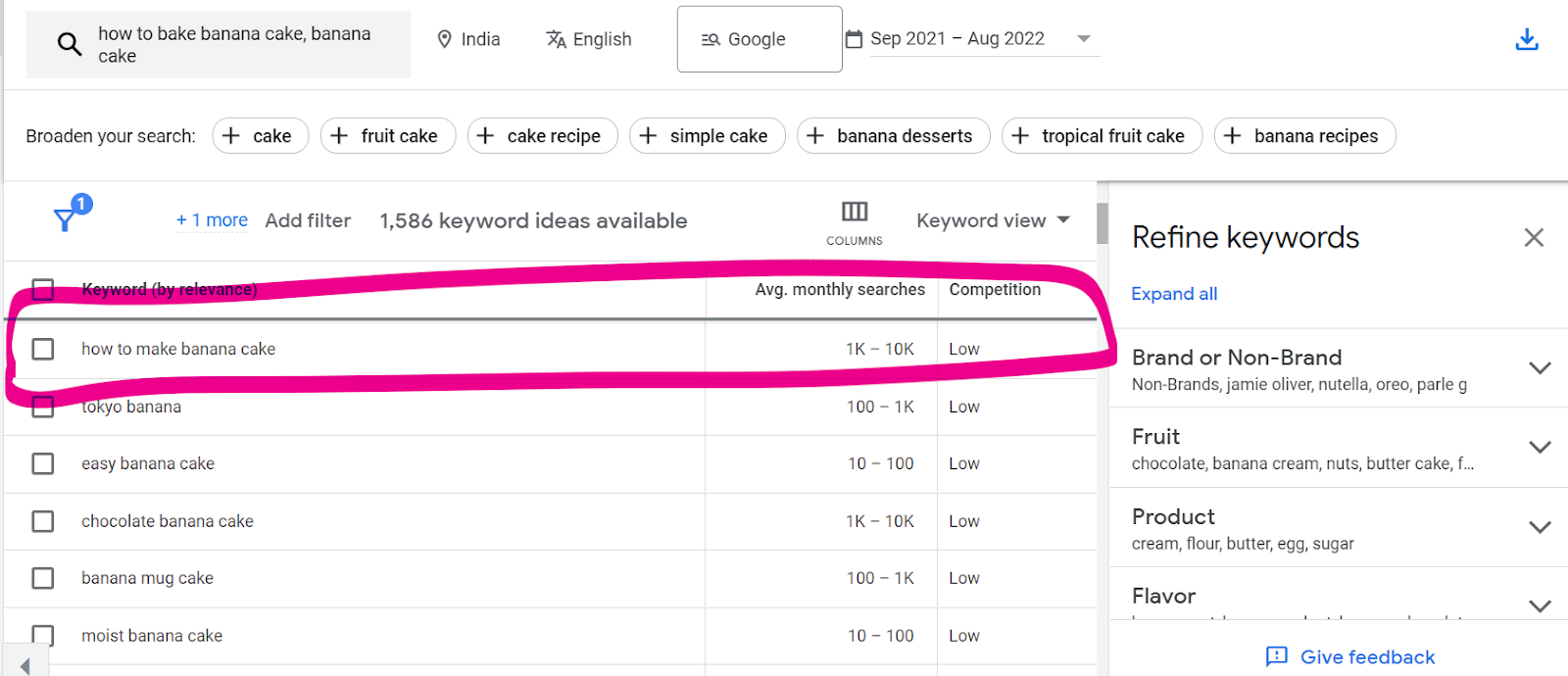The width and height of the screenshot is (1568, 676).
Task: Click plus icon on simple cake chip
Action: (x=648, y=135)
